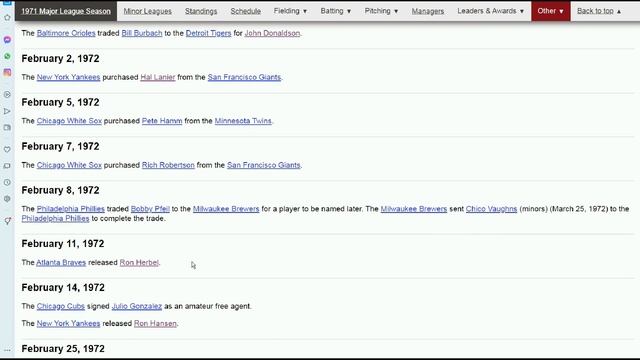Open John Donaldson player link
The width and height of the screenshot is (640, 360).
pyautogui.click(x=272, y=33)
